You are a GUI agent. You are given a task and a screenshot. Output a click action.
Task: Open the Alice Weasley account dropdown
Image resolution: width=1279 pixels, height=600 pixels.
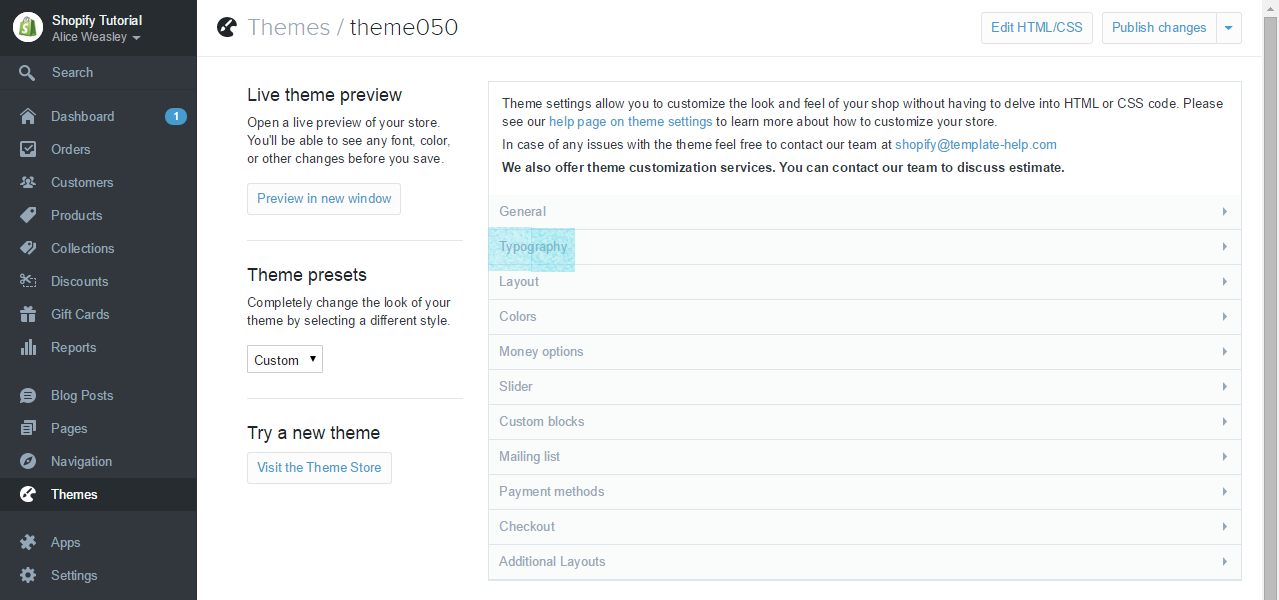click(x=96, y=37)
